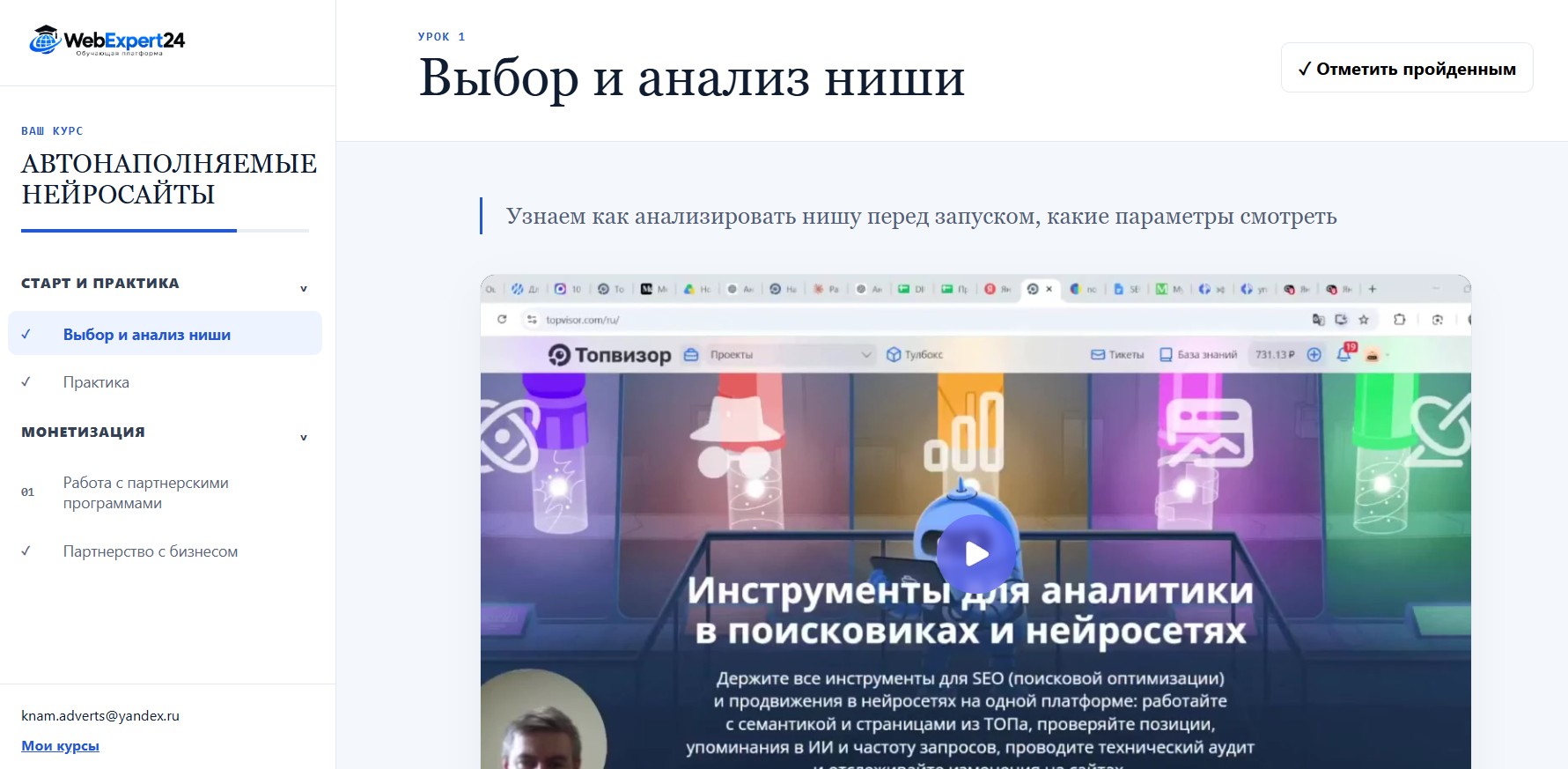Click the course progress bar under the title
1568x769 pixels.
(165, 231)
